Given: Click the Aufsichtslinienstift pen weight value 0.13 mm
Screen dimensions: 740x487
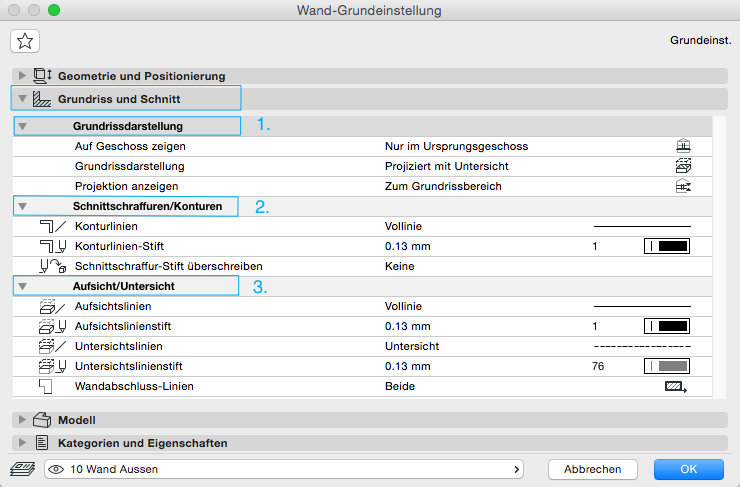Looking at the screenshot, I should [407, 326].
